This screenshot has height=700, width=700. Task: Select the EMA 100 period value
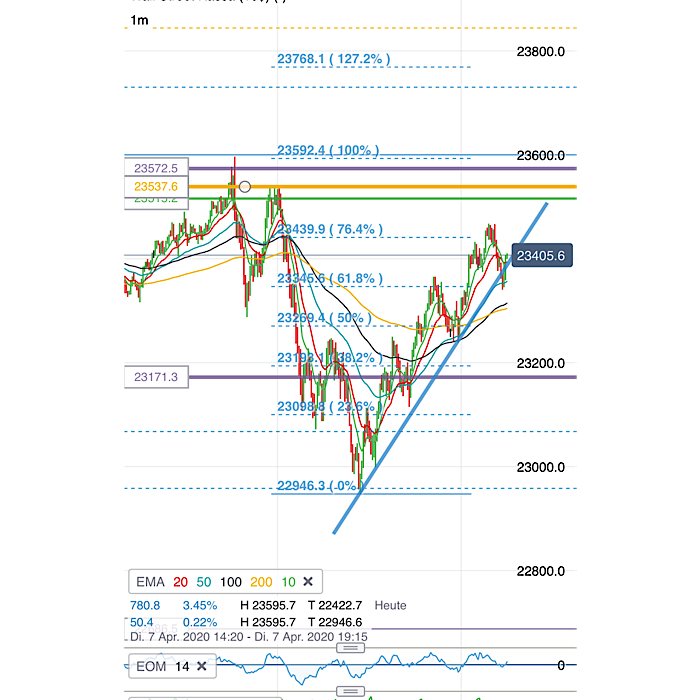point(230,582)
